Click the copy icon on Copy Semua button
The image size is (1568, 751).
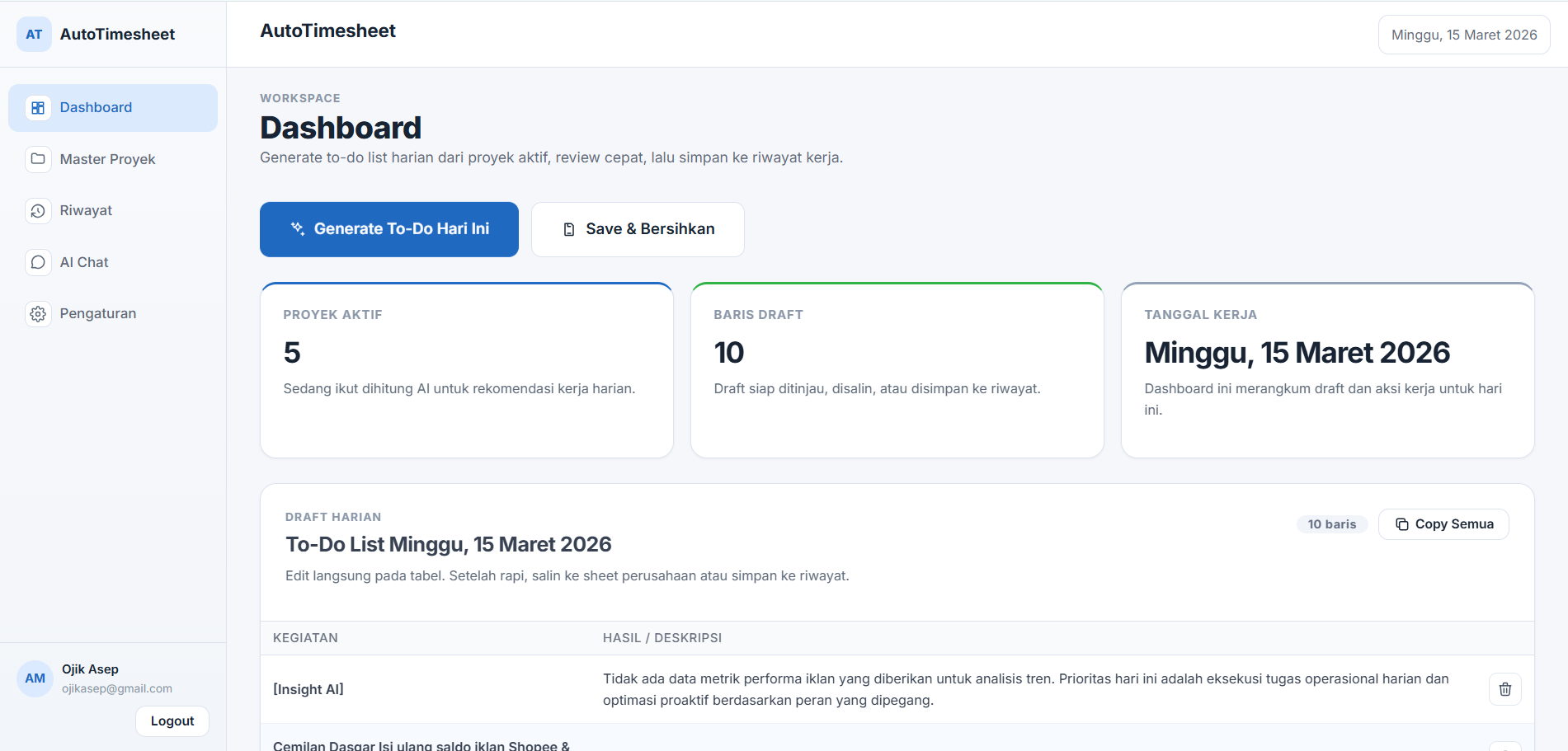pyautogui.click(x=1402, y=524)
